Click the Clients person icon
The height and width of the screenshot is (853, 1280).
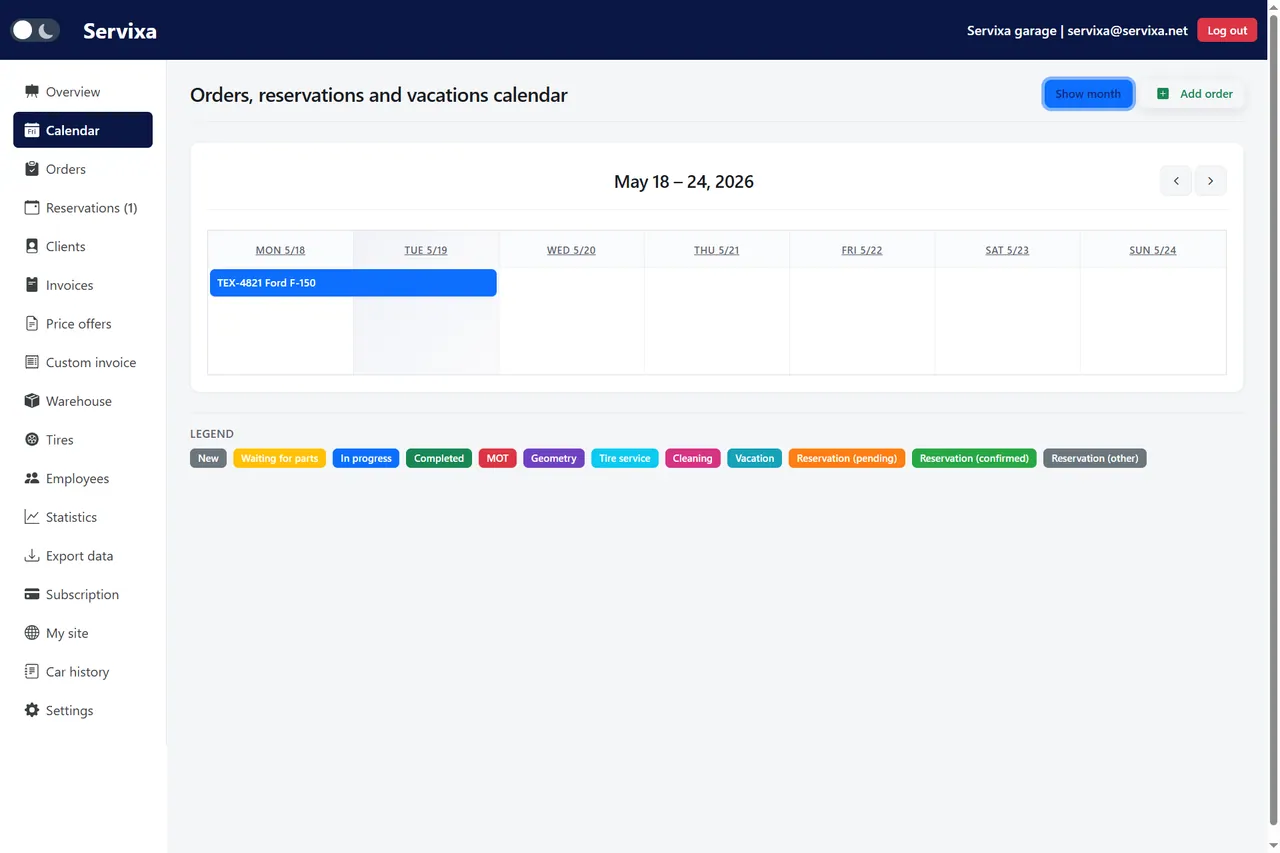(x=32, y=246)
